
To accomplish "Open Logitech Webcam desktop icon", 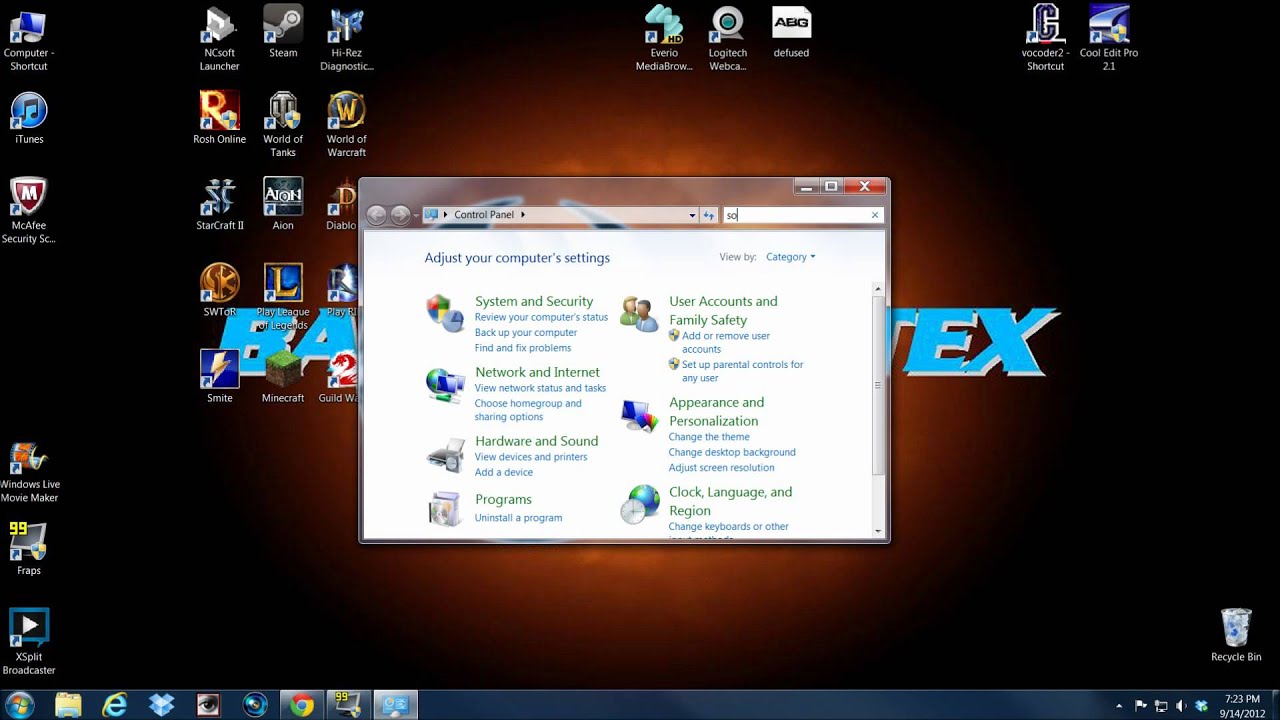I will click(x=727, y=40).
